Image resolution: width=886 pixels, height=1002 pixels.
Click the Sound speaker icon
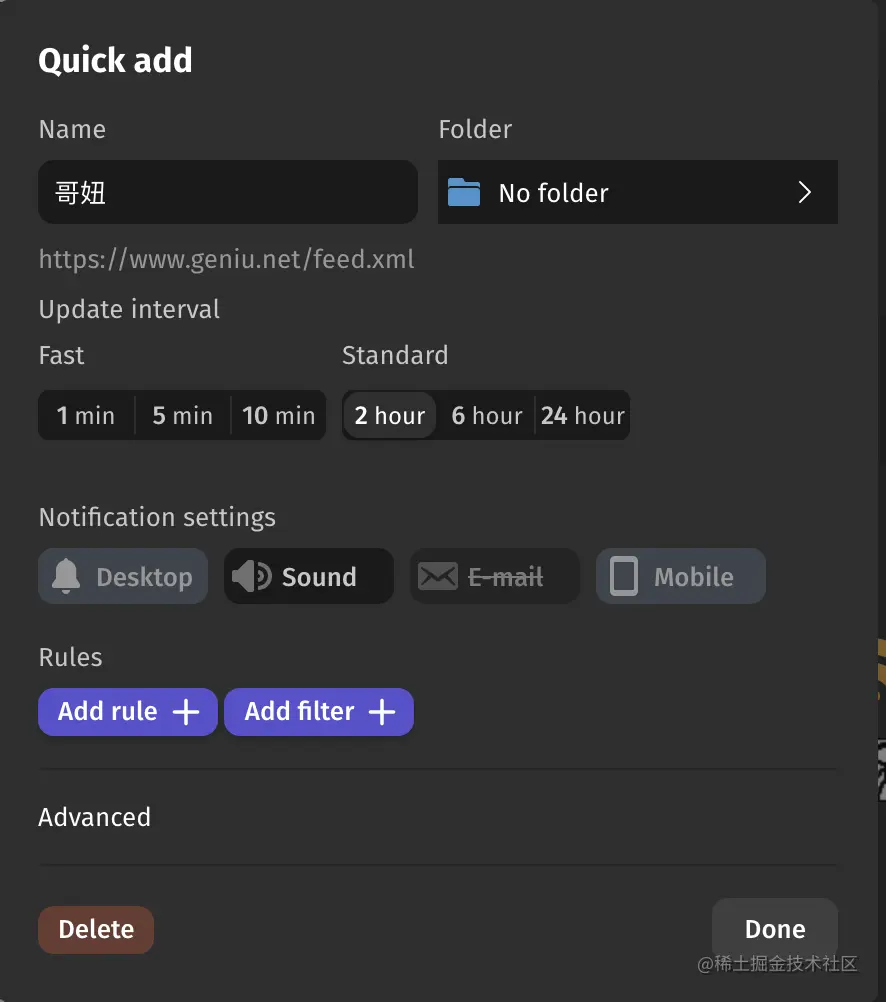[251, 576]
